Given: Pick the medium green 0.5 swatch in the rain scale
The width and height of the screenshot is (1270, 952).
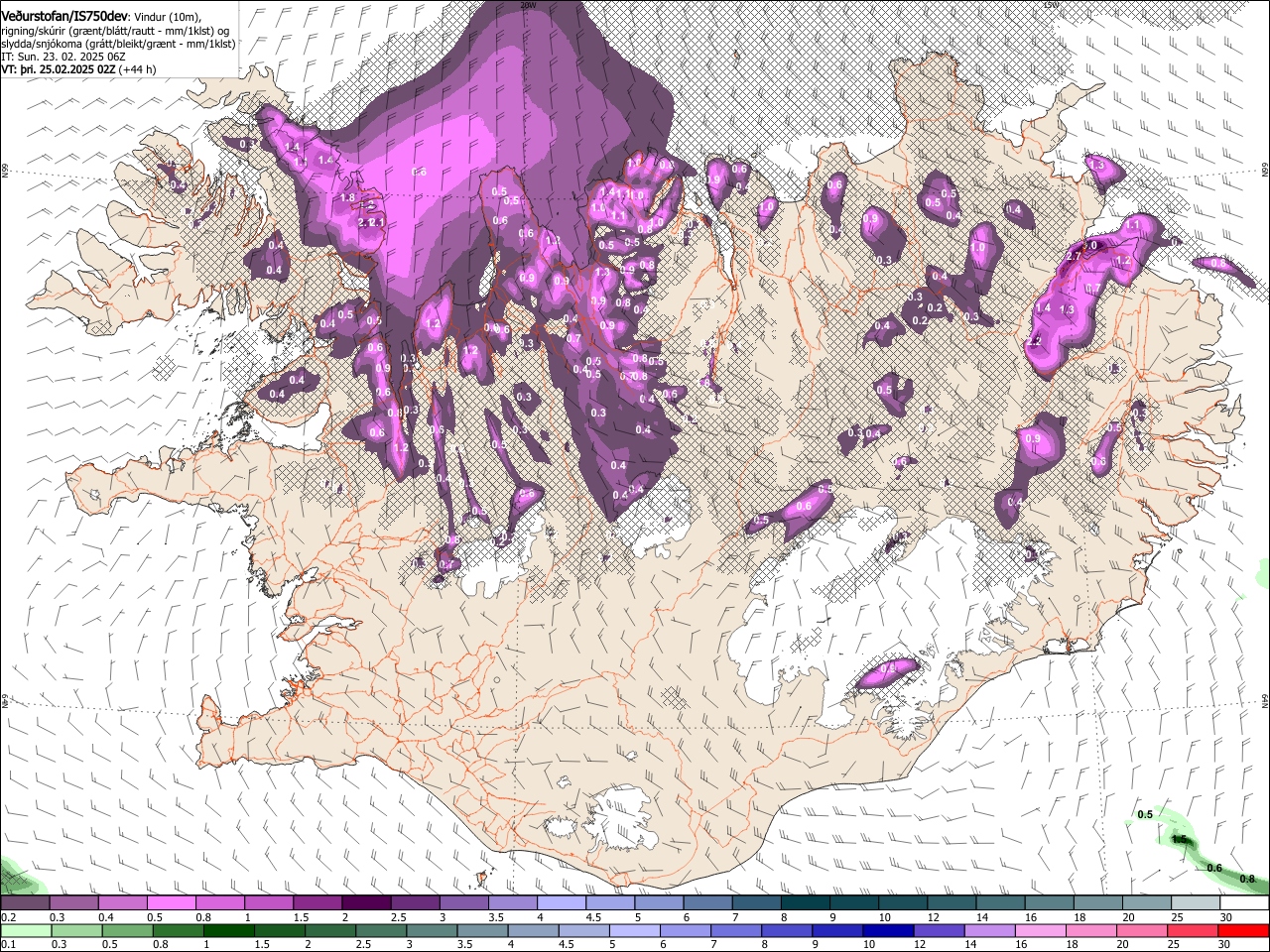Looking at the screenshot, I should click(127, 930).
